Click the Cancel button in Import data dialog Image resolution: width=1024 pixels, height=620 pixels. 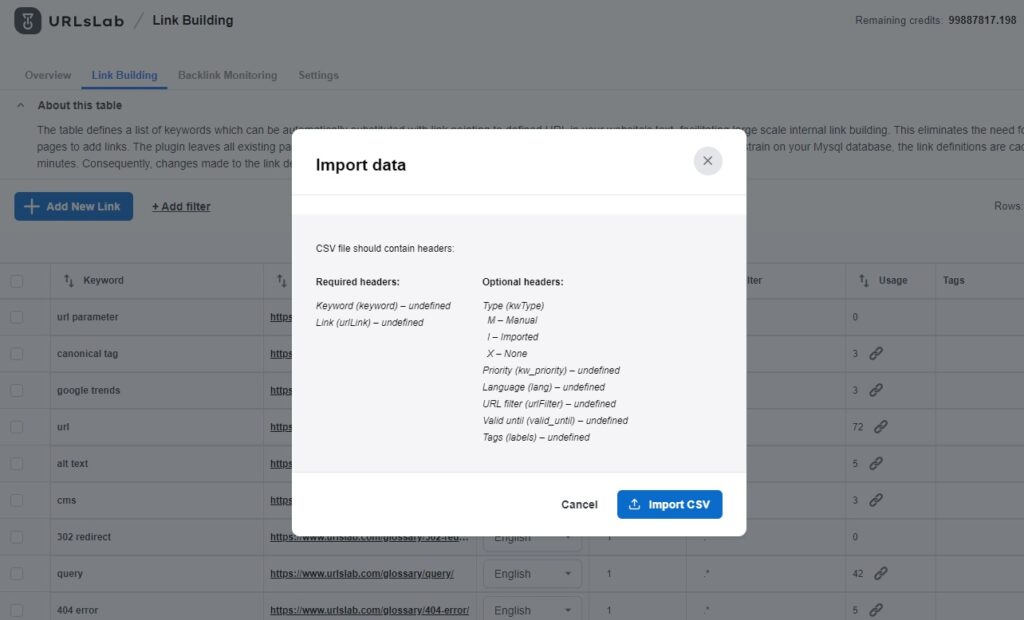[579, 504]
